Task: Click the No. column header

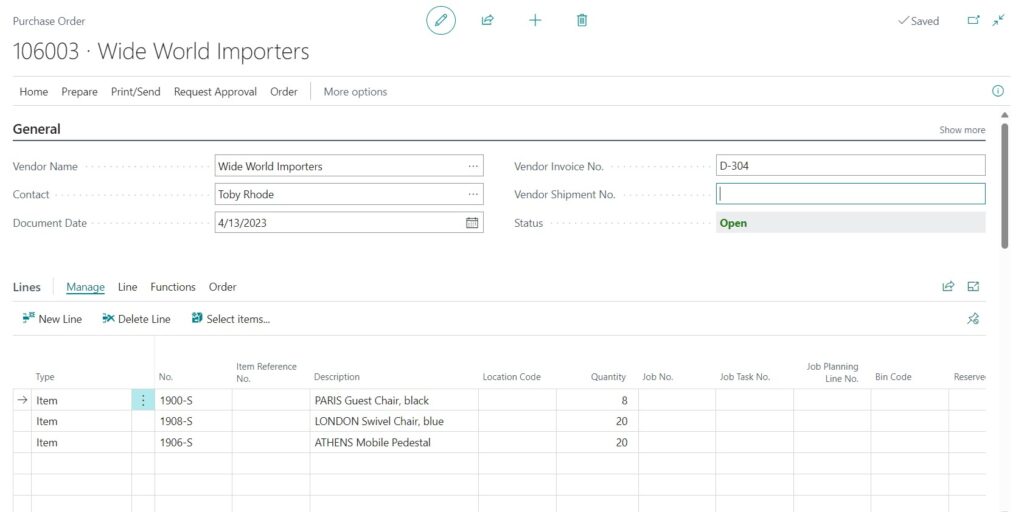Action: pyautogui.click(x=166, y=377)
